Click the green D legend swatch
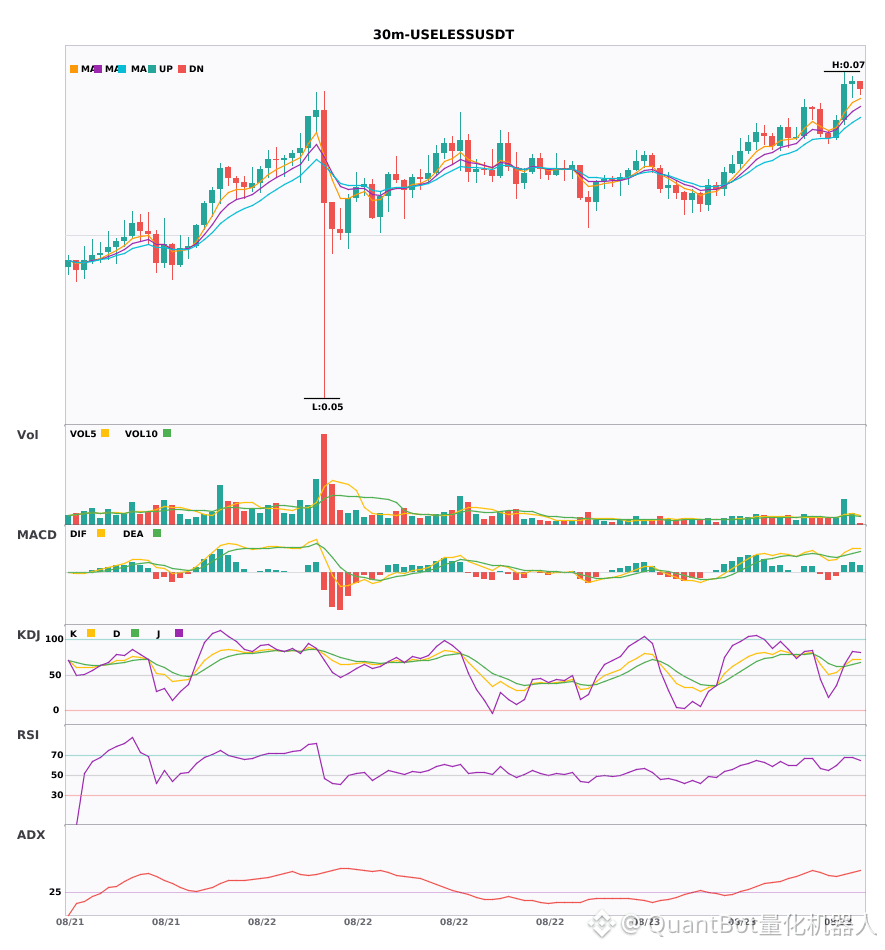This screenshot has height=950, width=885. pyautogui.click(x=135, y=633)
